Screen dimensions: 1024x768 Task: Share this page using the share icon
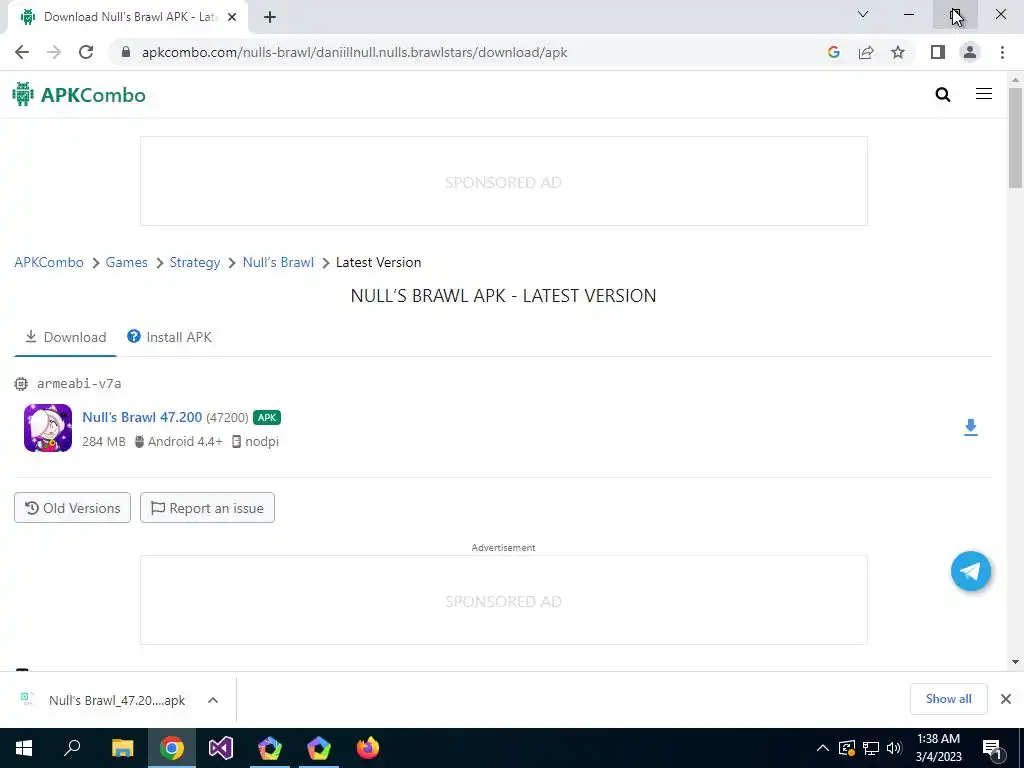[866, 52]
